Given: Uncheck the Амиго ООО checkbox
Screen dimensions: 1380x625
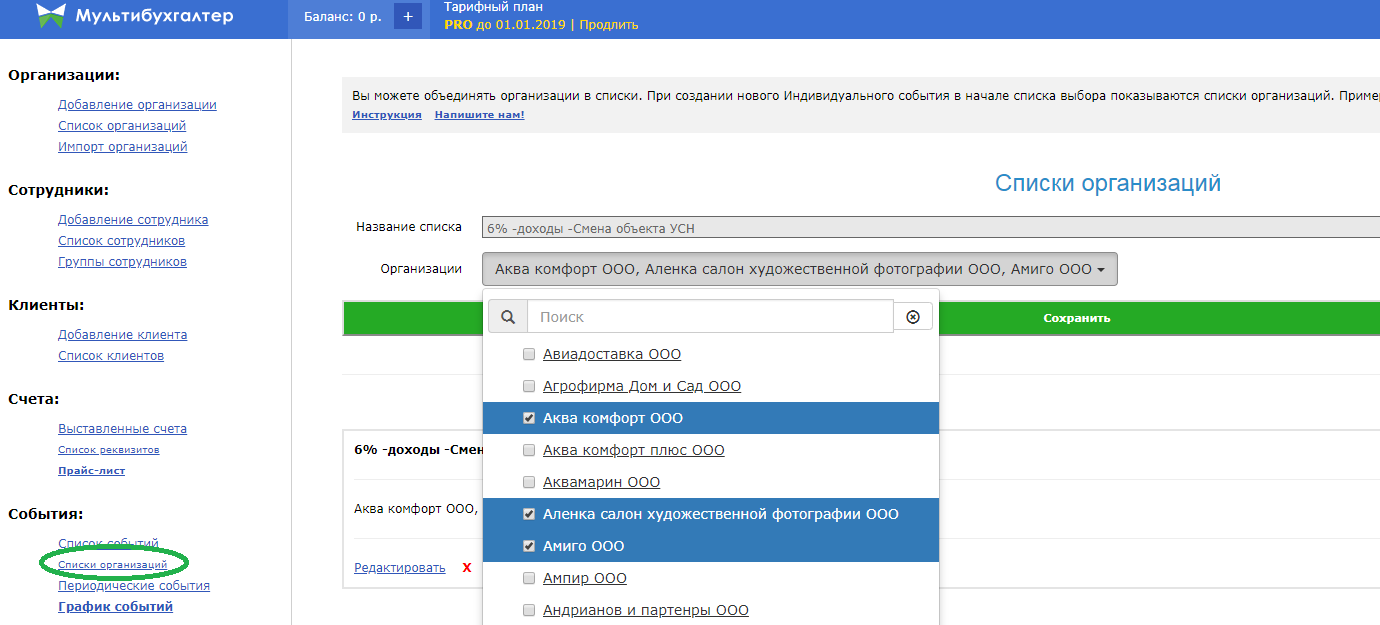Looking at the screenshot, I should tap(529, 546).
